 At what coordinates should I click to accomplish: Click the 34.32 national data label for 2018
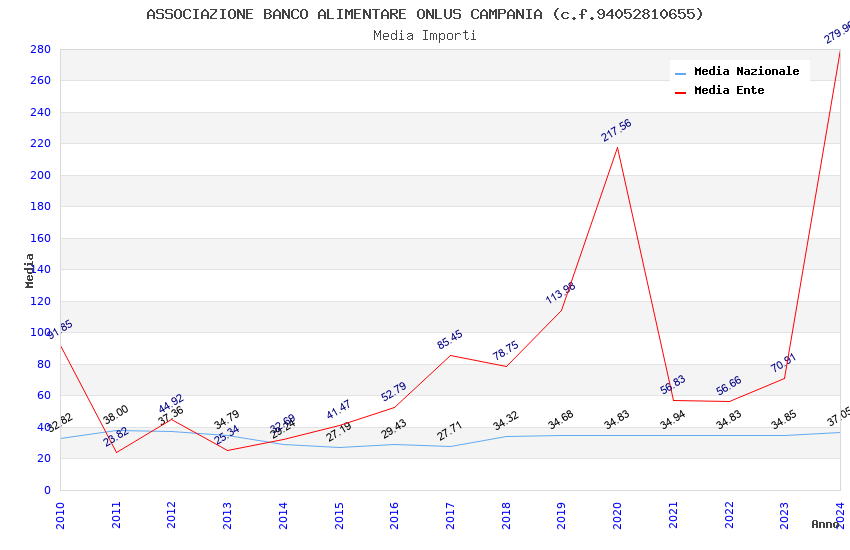(506, 421)
